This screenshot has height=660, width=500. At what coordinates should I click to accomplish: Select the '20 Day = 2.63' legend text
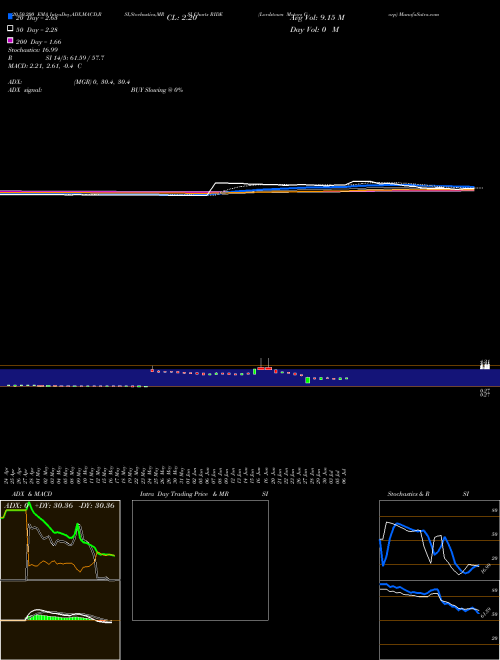tap(37, 18)
